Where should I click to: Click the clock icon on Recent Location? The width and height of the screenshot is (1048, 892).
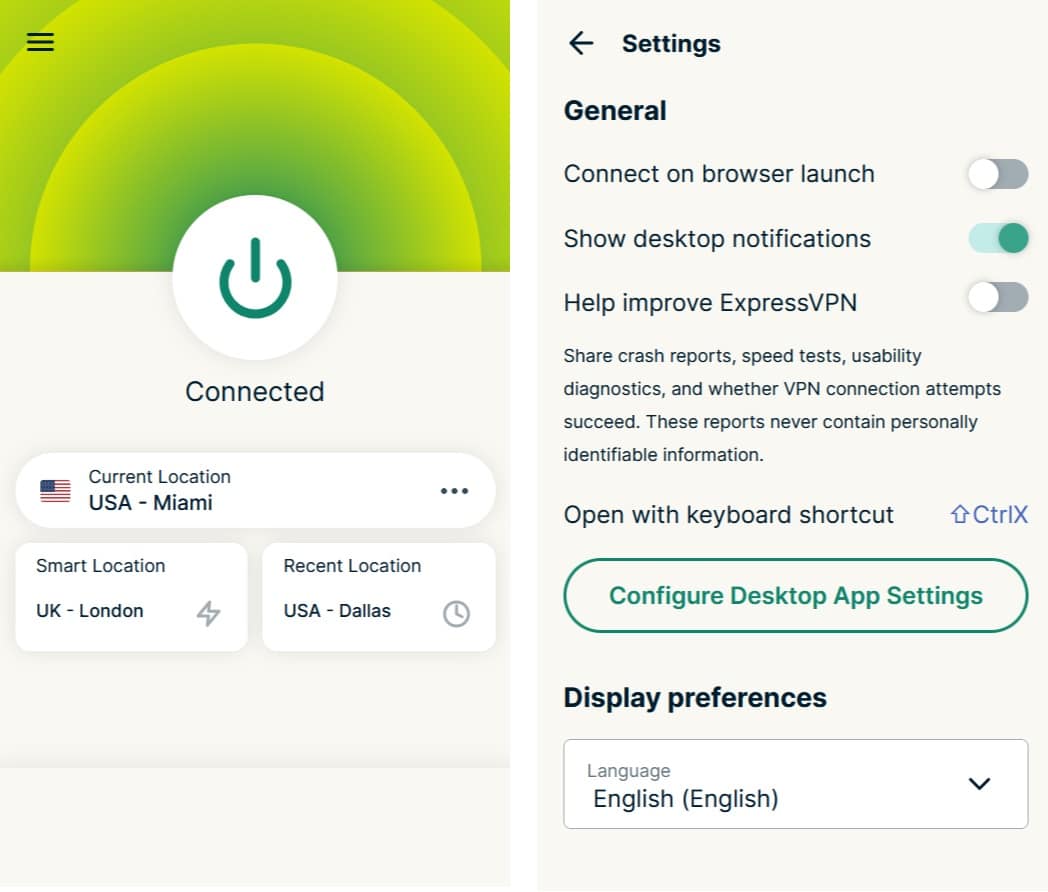click(x=456, y=613)
